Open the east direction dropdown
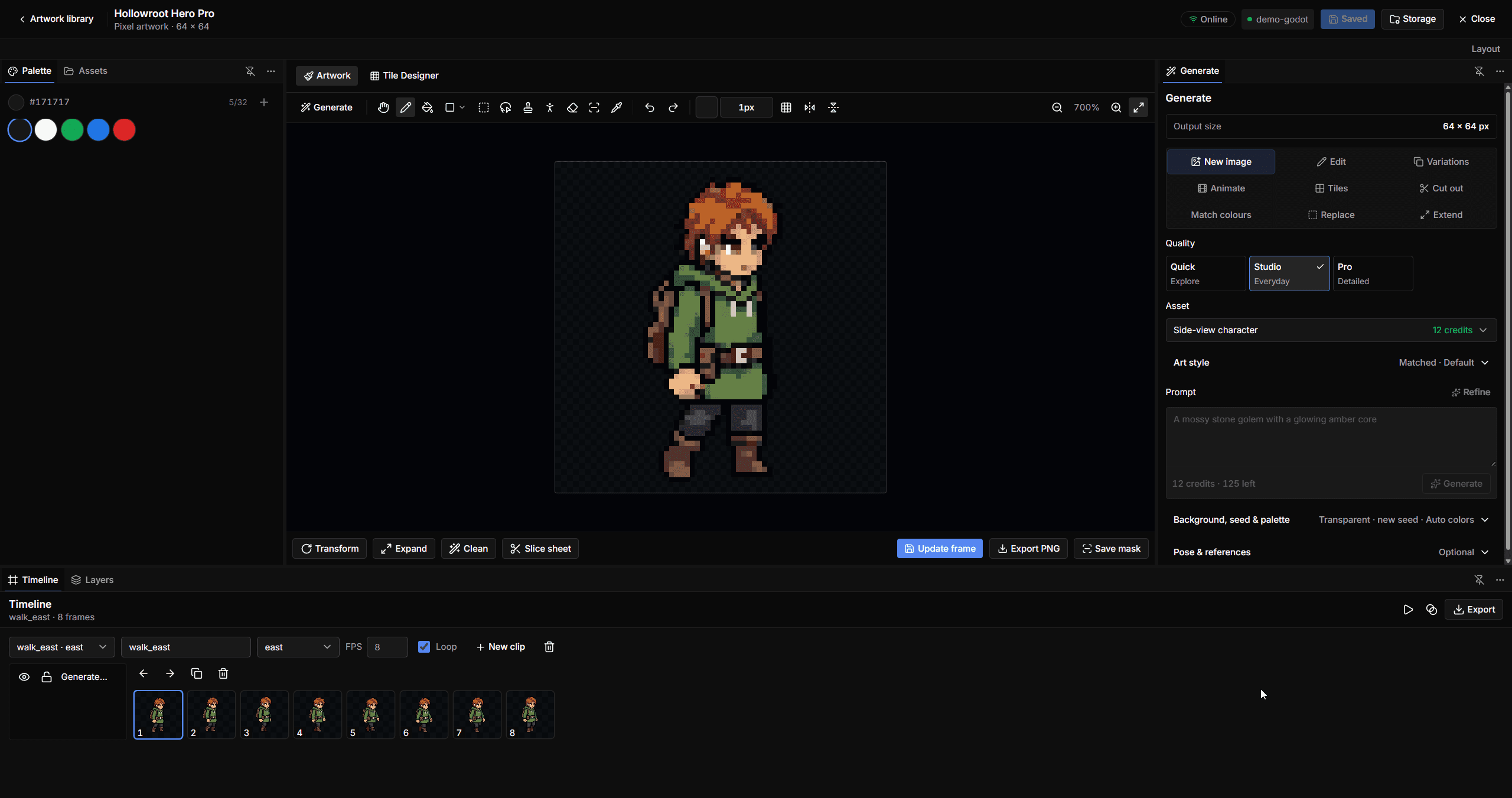The height and width of the screenshot is (798, 1512). coord(298,647)
